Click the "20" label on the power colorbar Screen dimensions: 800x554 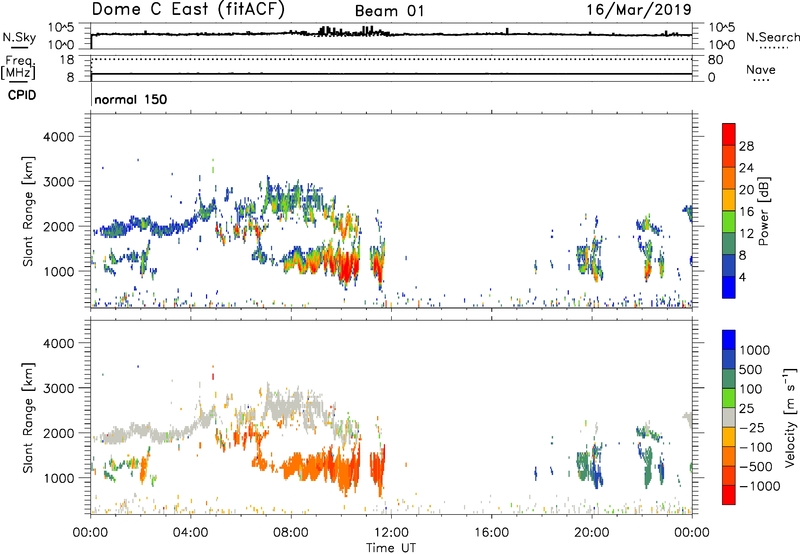[746, 190]
